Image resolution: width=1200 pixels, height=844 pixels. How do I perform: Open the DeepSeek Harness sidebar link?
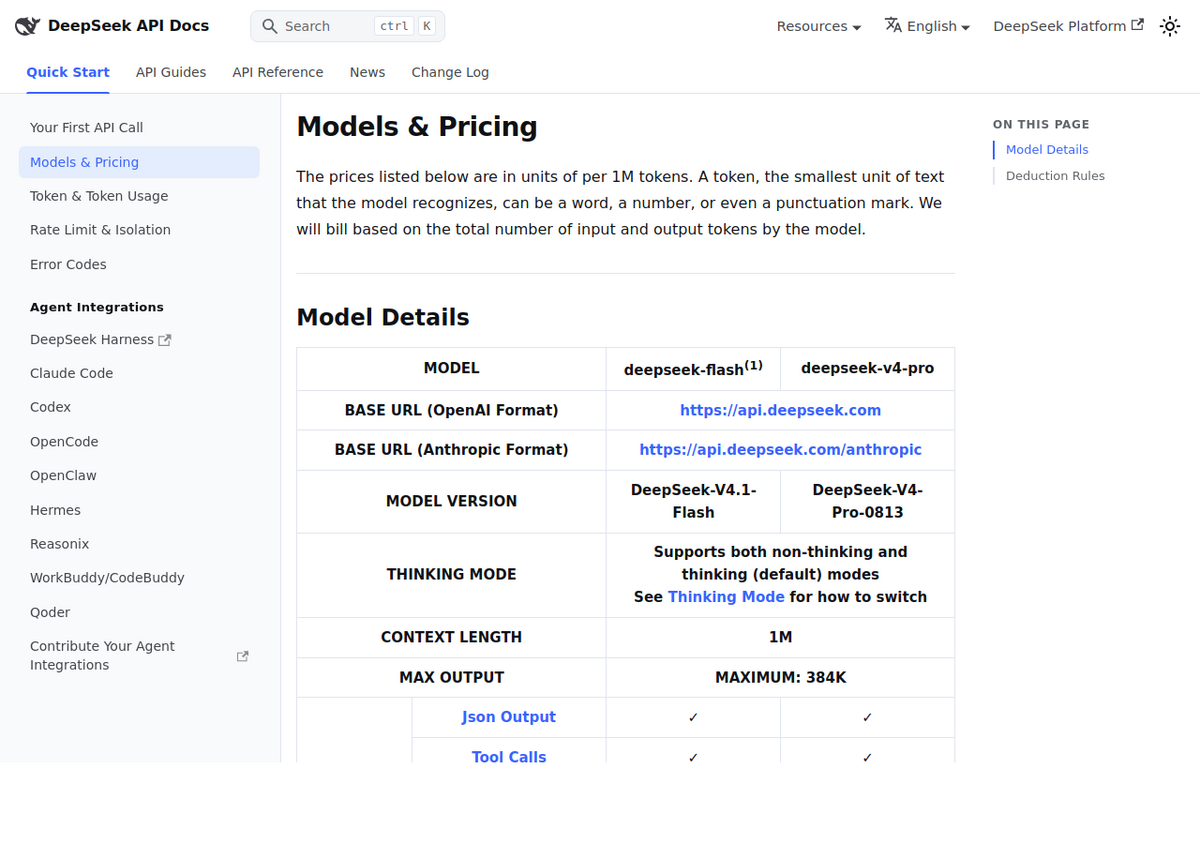[x=139, y=340]
